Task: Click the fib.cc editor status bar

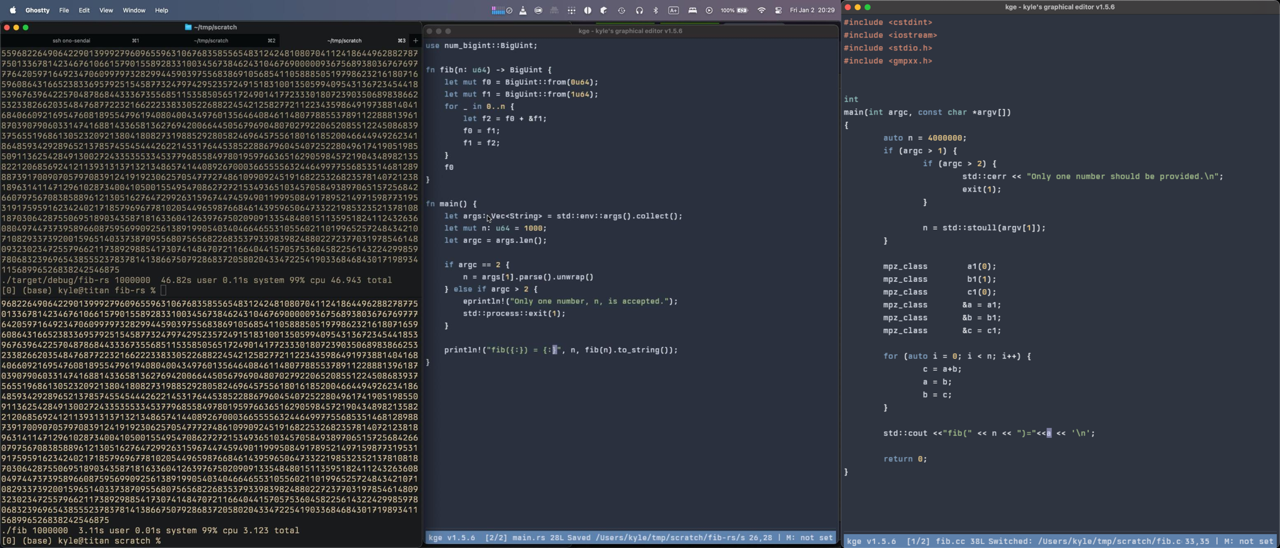Action: click(1060, 541)
